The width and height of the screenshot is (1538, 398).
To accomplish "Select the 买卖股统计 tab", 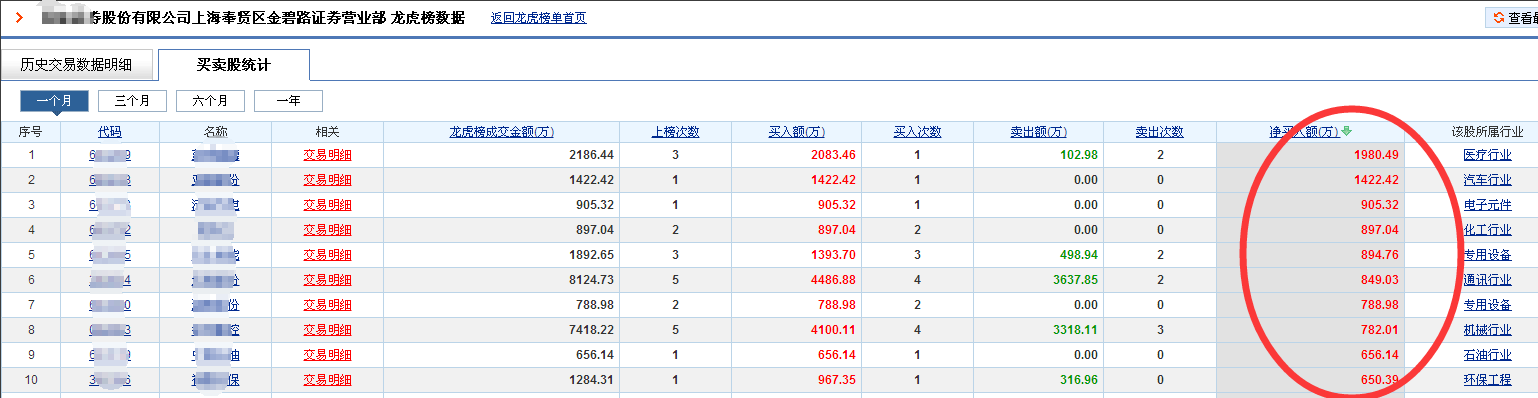I will (x=234, y=65).
